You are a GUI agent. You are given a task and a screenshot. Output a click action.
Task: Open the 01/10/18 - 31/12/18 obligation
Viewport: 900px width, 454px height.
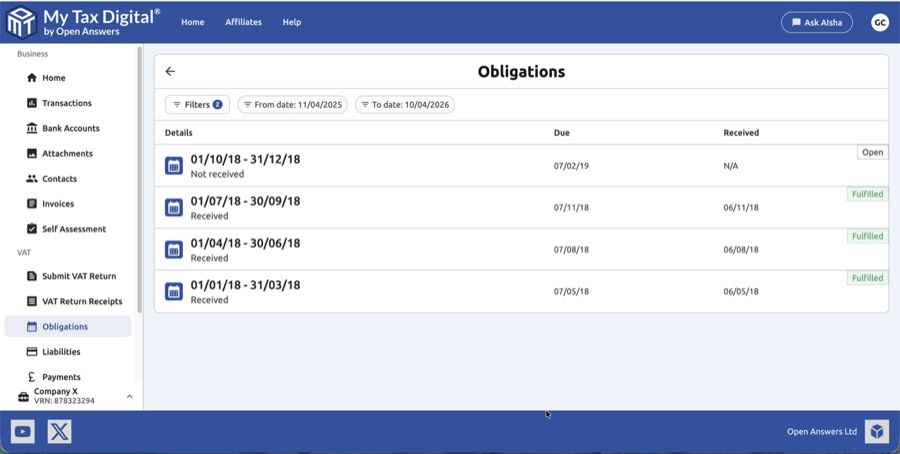click(x=521, y=166)
